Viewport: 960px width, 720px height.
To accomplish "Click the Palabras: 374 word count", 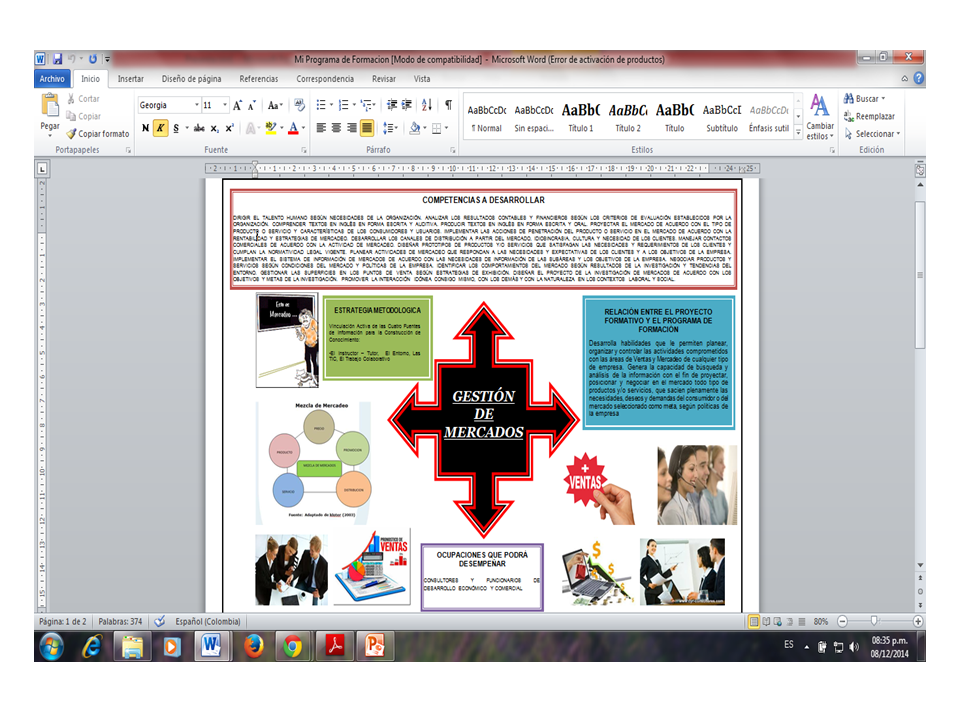I will [x=120, y=621].
